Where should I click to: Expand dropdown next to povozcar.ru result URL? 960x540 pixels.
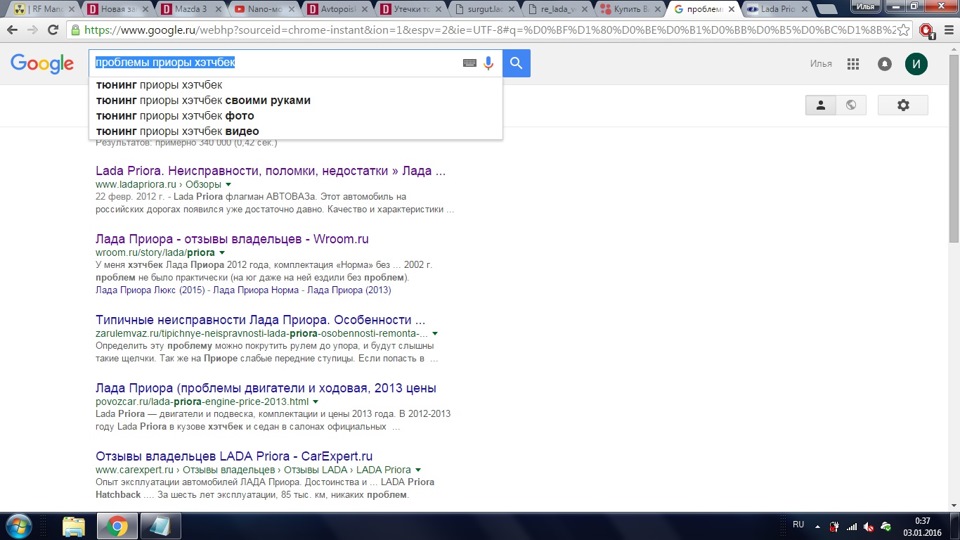point(315,402)
